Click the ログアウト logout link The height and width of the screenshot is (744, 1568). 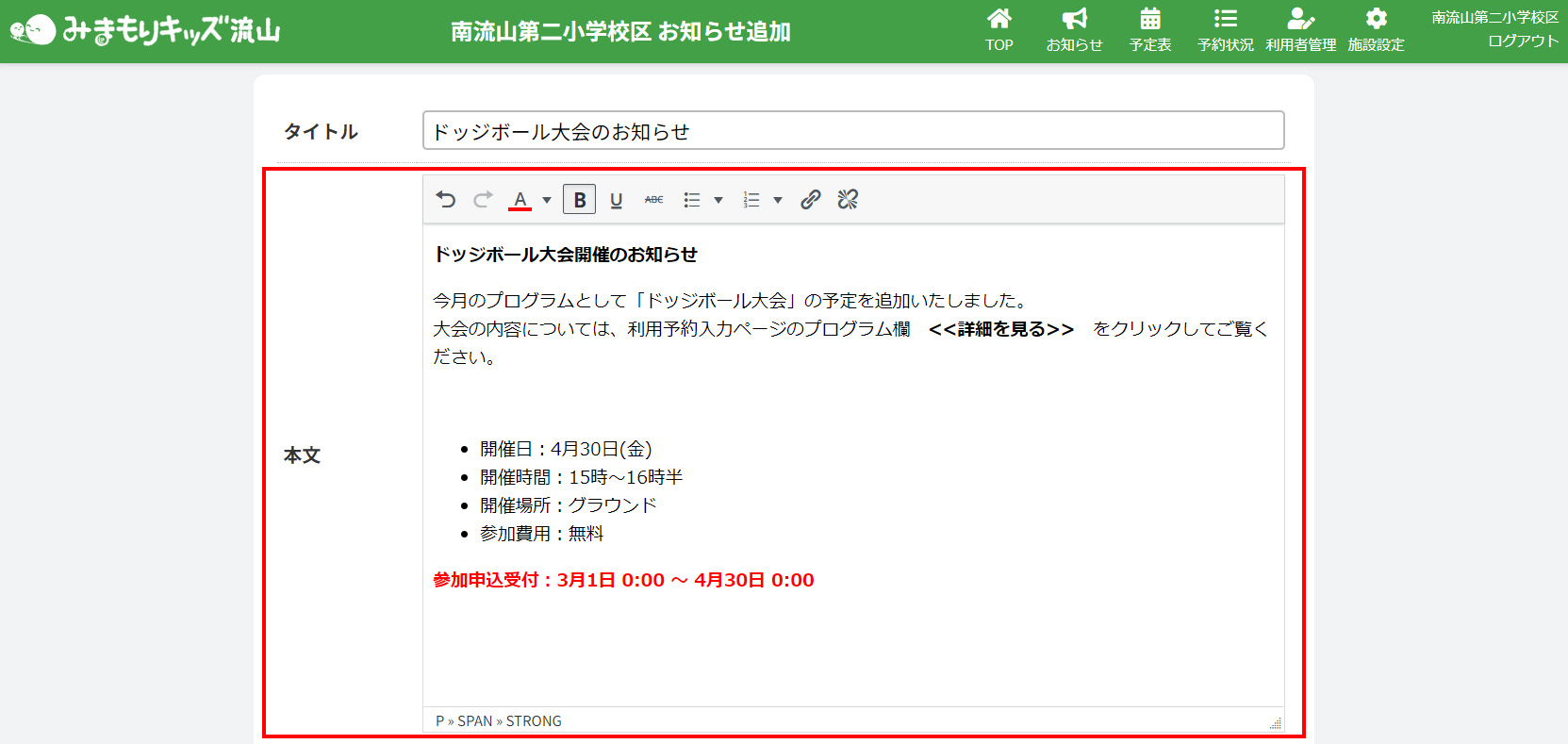(x=1522, y=41)
